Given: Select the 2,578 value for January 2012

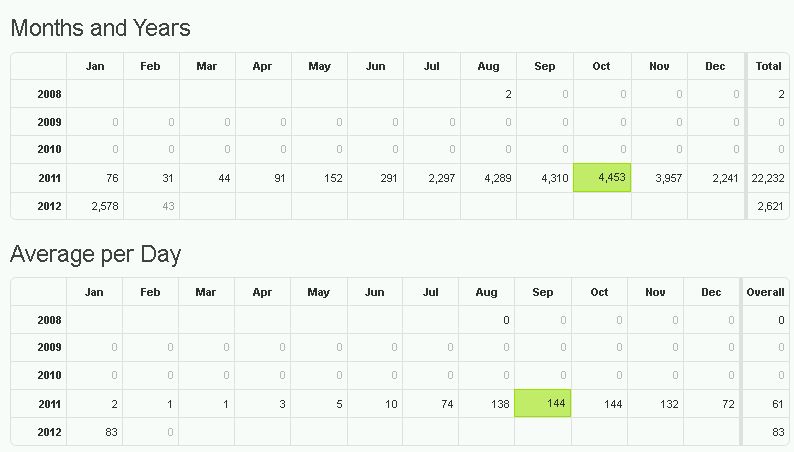Looking at the screenshot, I should click(x=95, y=206).
